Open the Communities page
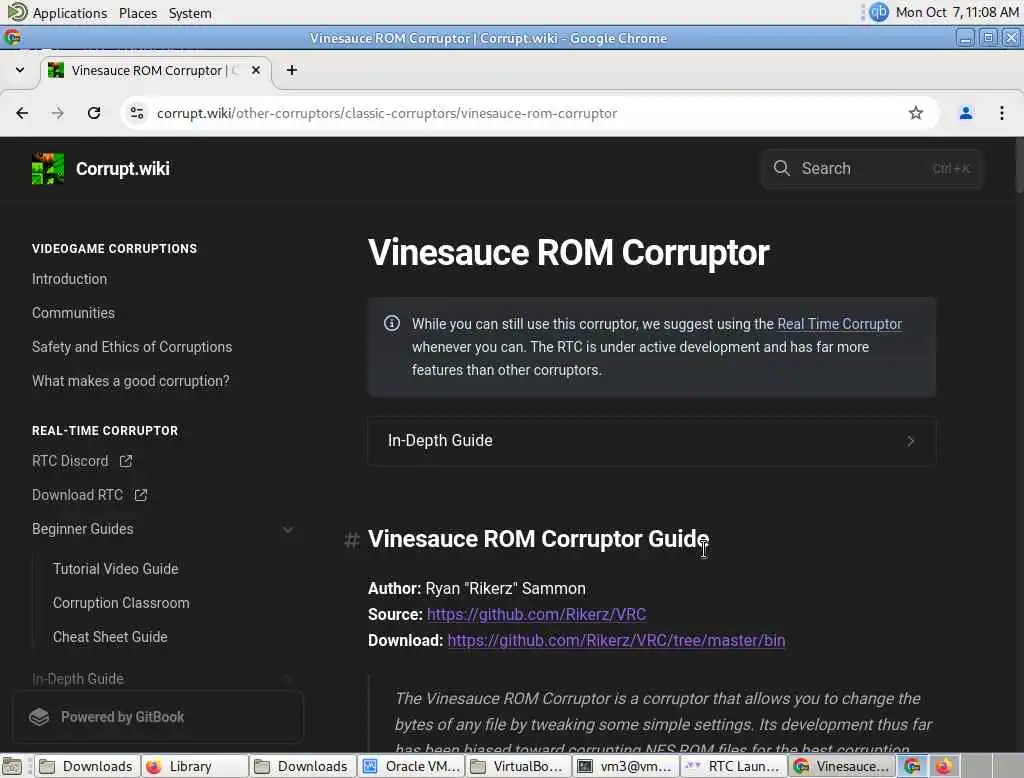The width and height of the screenshot is (1024, 778). coord(73,313)
